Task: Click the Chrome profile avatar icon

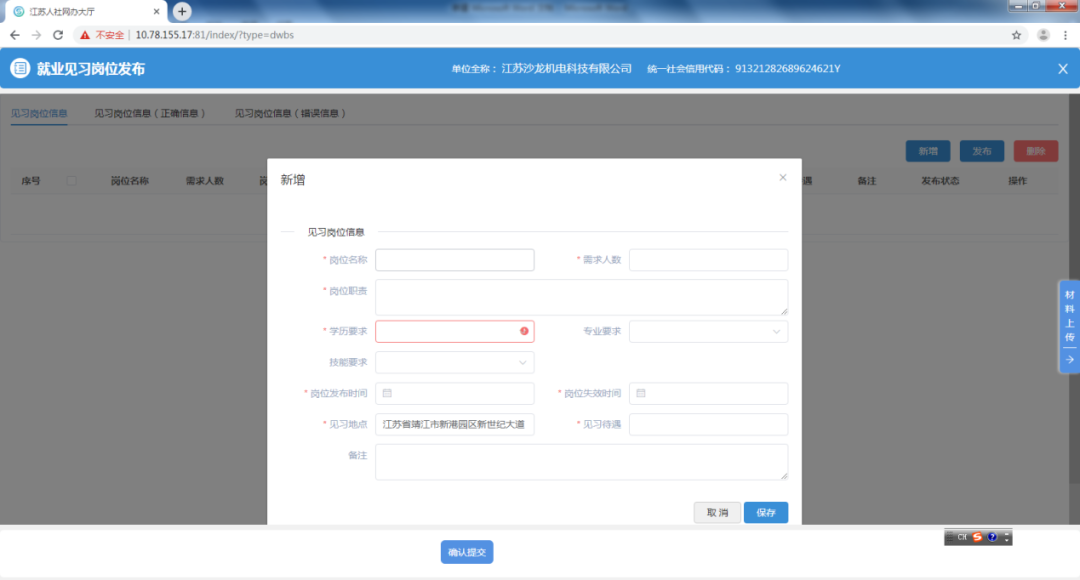Action: click(x=1043, y=35)
